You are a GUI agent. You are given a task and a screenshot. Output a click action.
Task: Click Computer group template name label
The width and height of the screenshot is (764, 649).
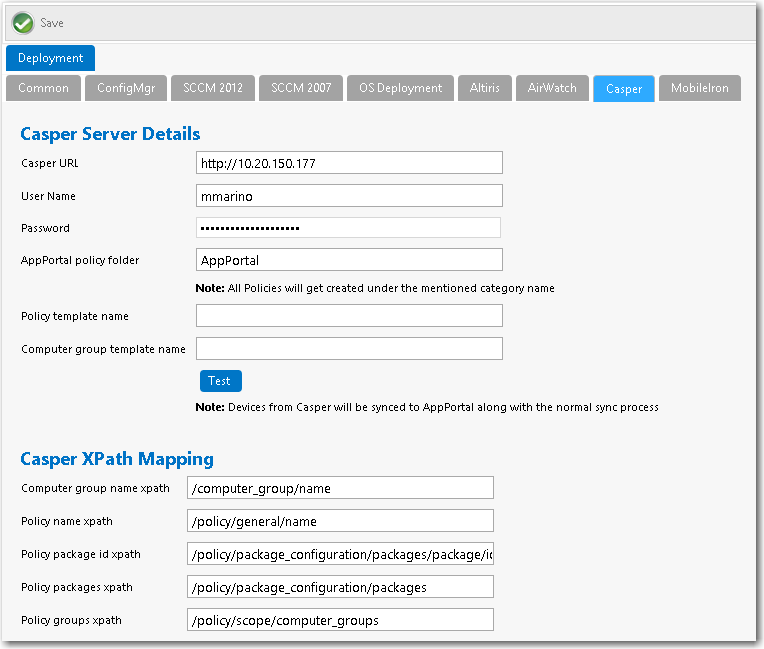pyautogui.click(x=103, y=349)
